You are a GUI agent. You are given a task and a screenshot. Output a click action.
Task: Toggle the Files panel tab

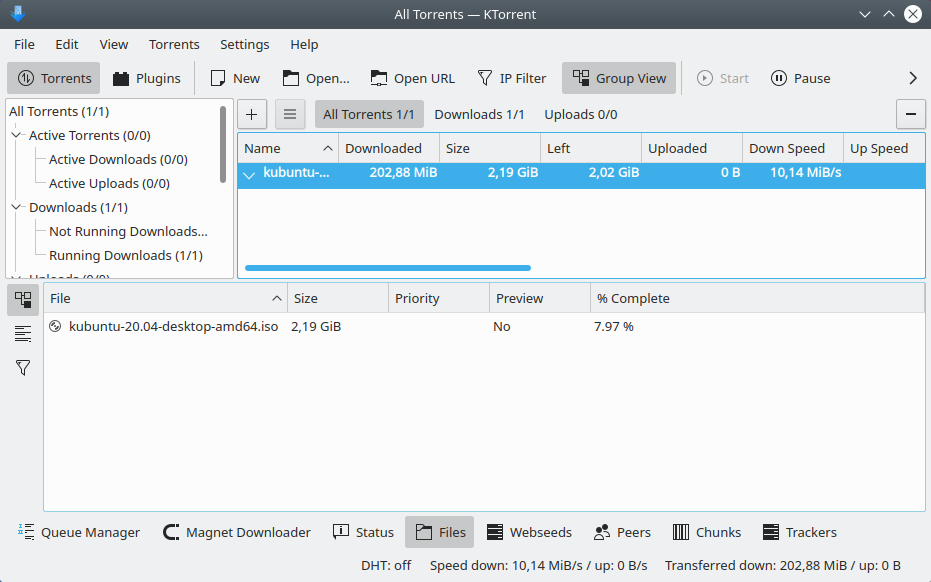point(439,532)
